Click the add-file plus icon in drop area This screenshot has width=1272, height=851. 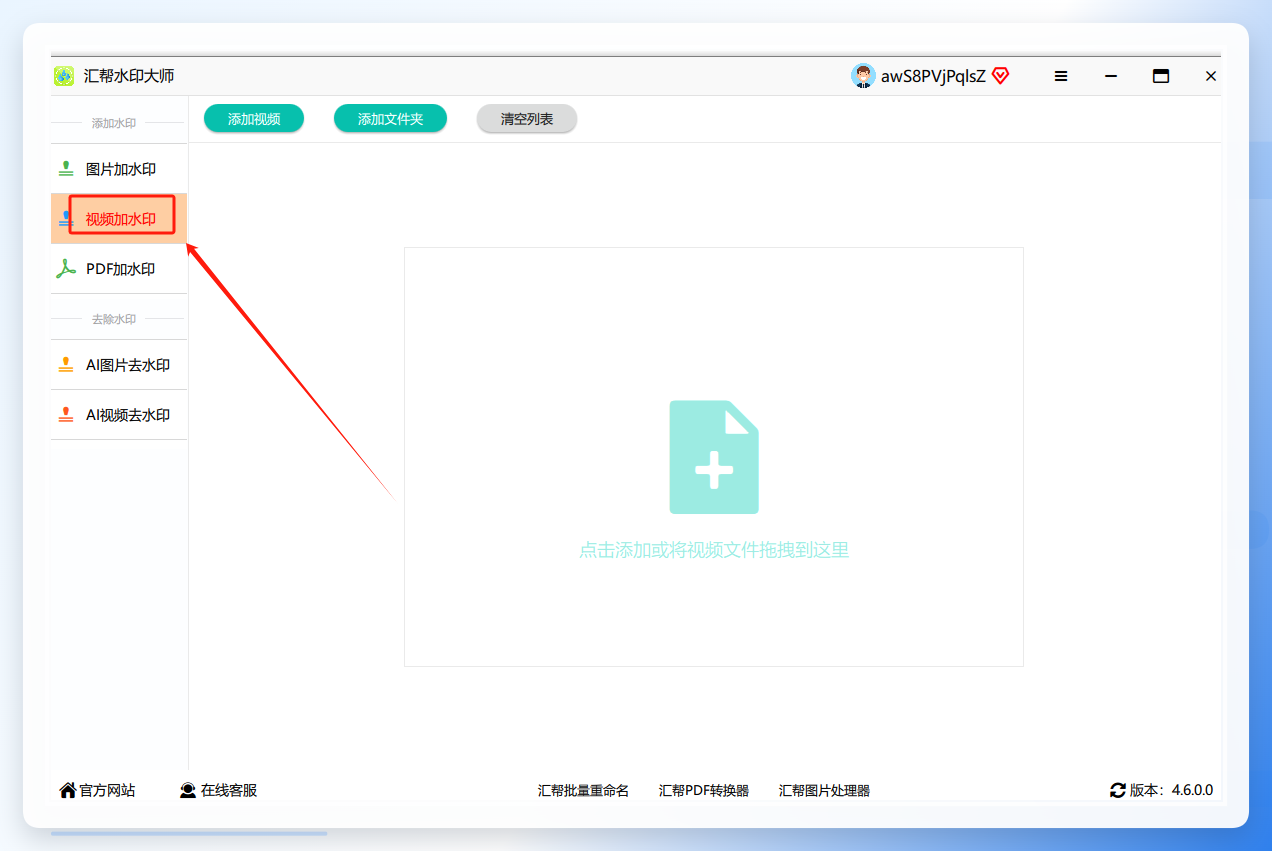point(714,457)
